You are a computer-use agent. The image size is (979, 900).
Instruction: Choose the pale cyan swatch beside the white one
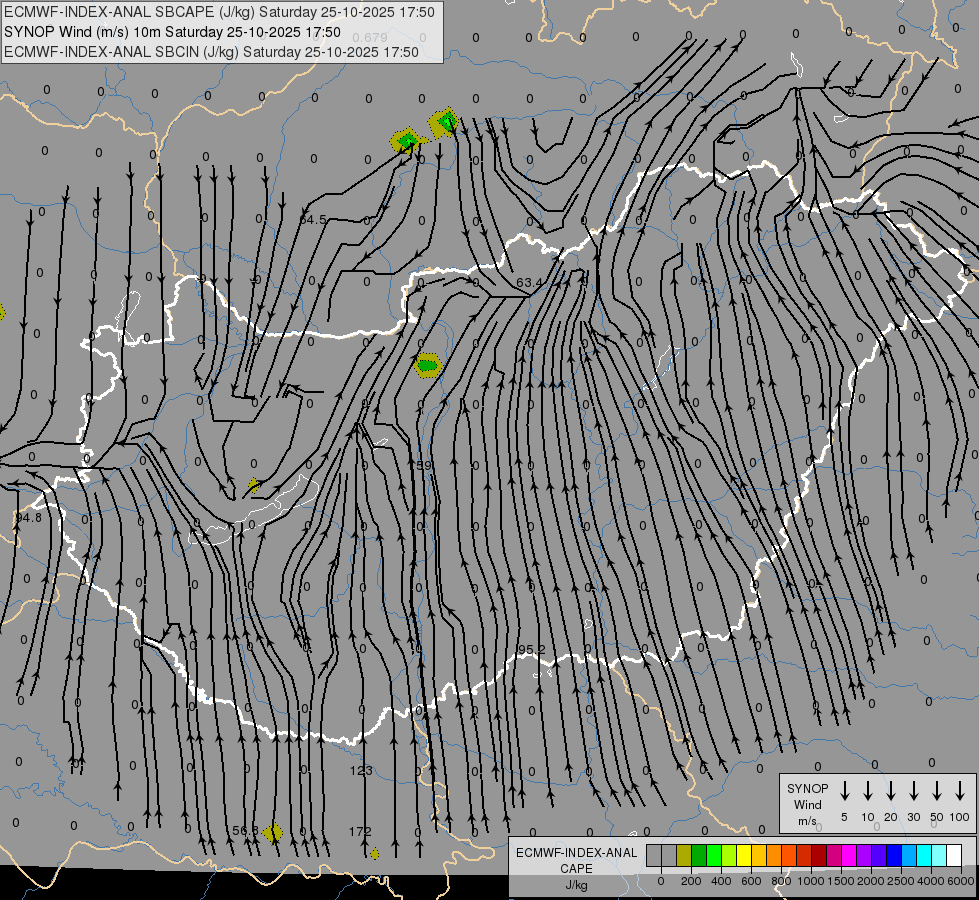click(940, 855)
